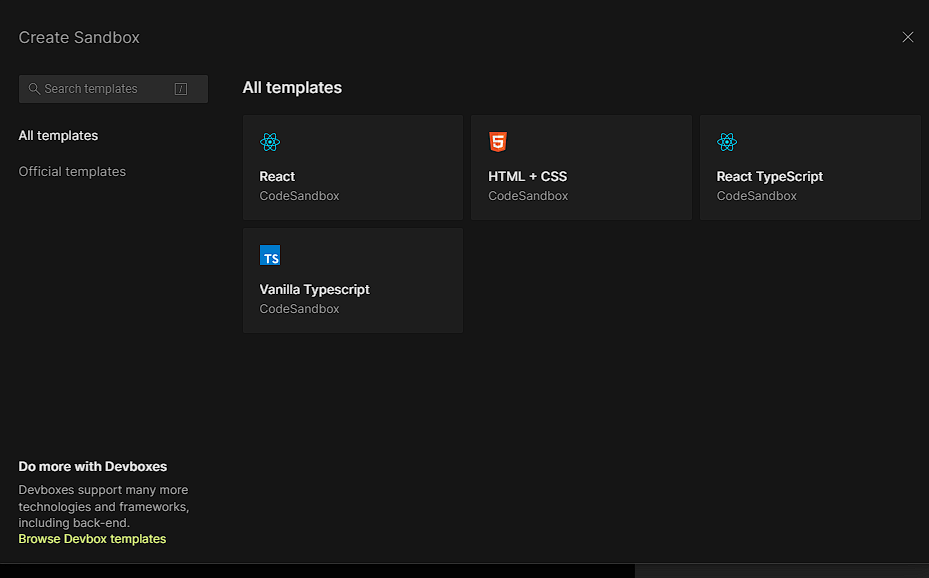Click the Create Sandbox title
Screen dimensions: 929x578
tap(78, 37)
